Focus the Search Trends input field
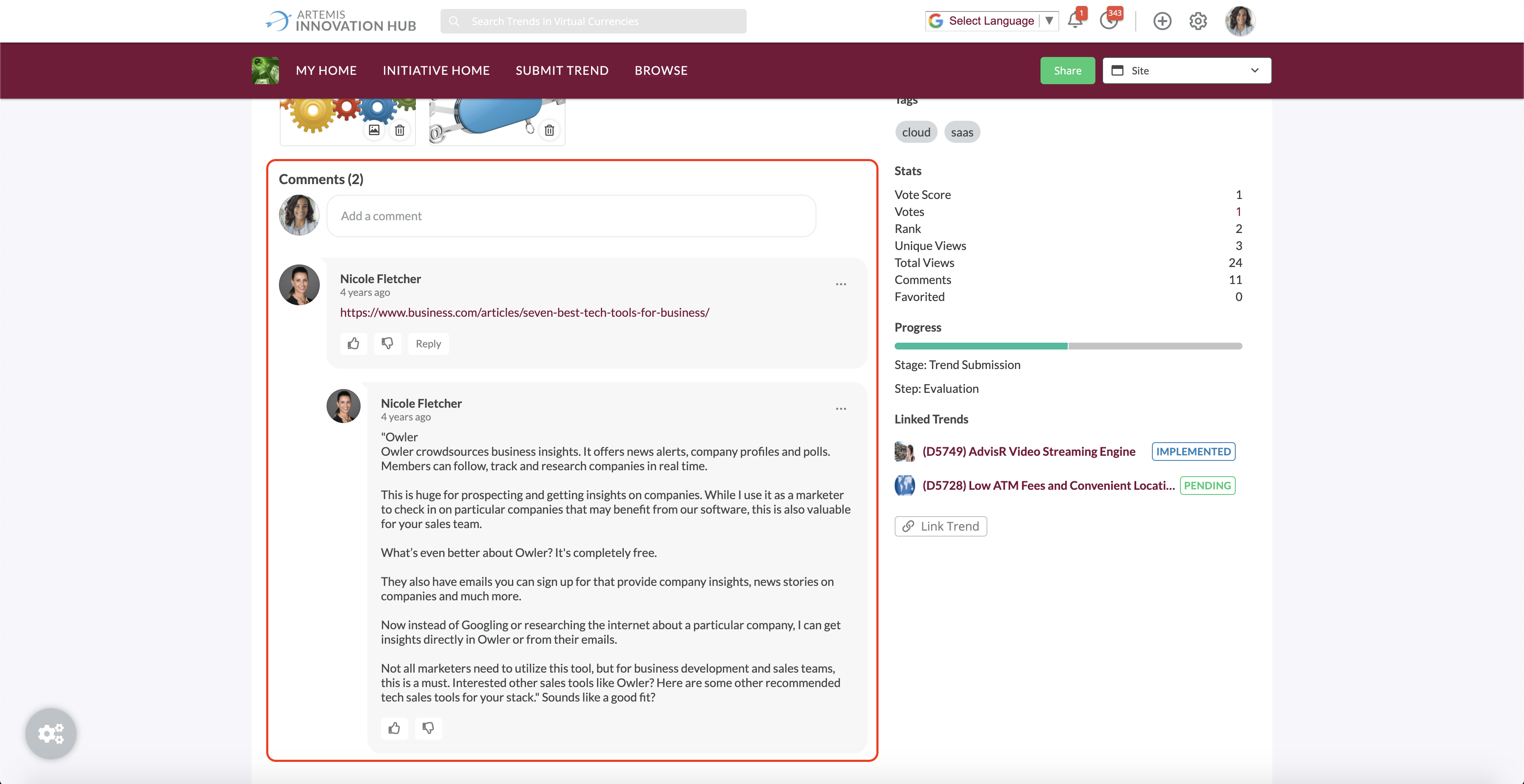The image size is (1524, 784). point(593,21)
